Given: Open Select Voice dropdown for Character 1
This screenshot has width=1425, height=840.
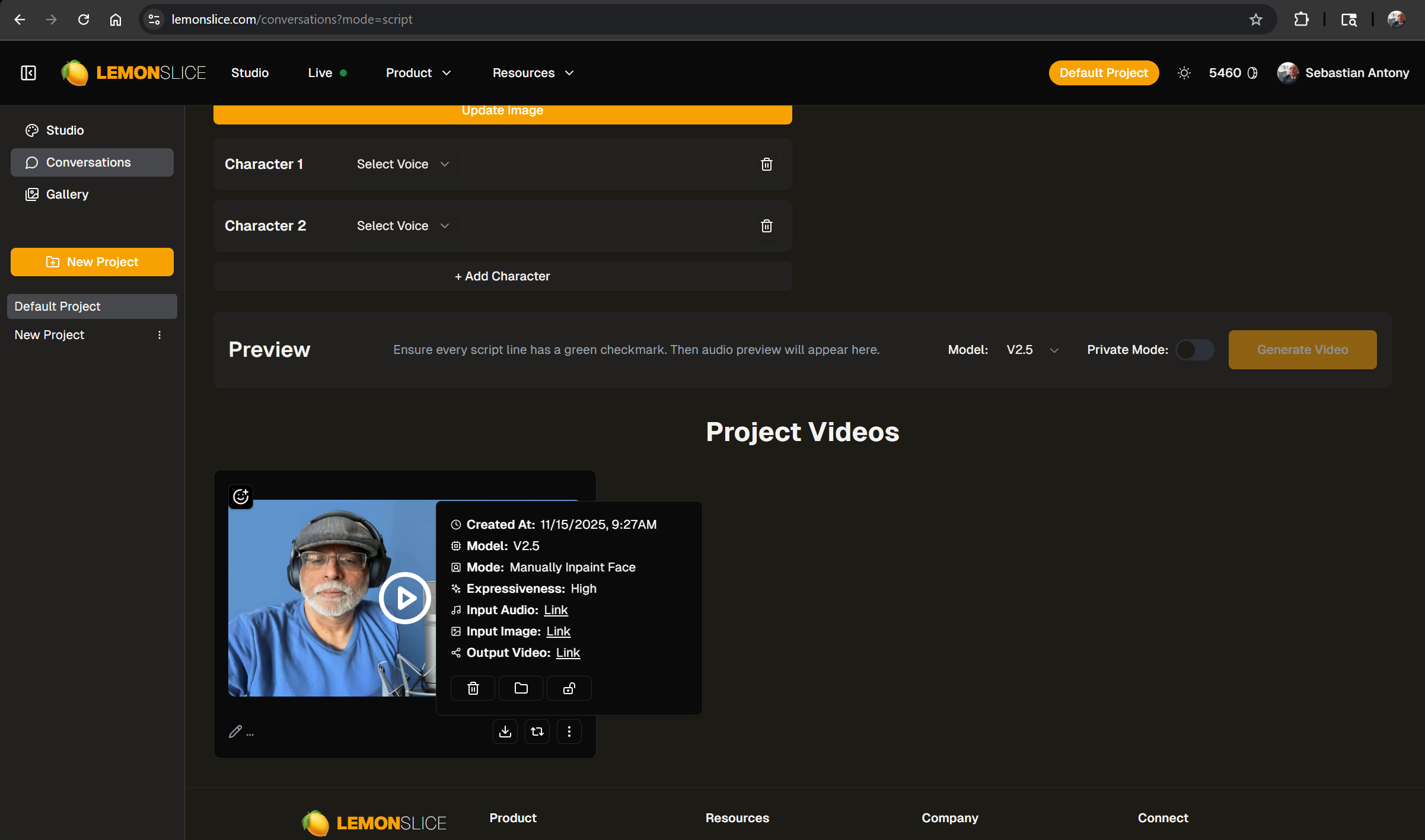Looking at the screenshot, I should (x=403, y=164).
